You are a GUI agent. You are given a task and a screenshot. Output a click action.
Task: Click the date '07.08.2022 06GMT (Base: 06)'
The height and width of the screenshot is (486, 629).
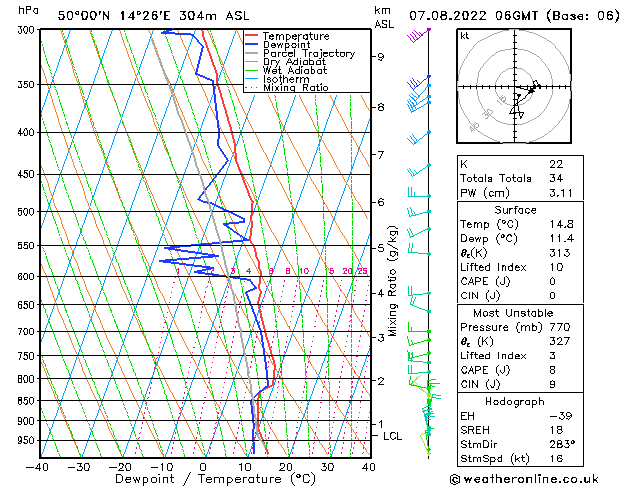[514, 16]
